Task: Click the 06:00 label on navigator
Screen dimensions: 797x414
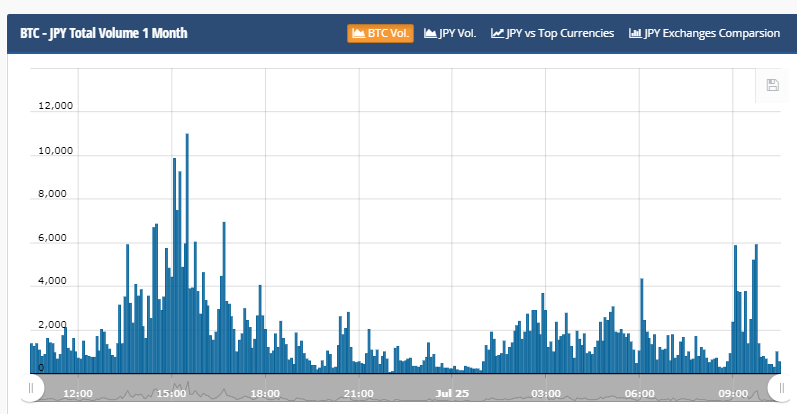Action: pyautogui.click(x=639, y=394)
